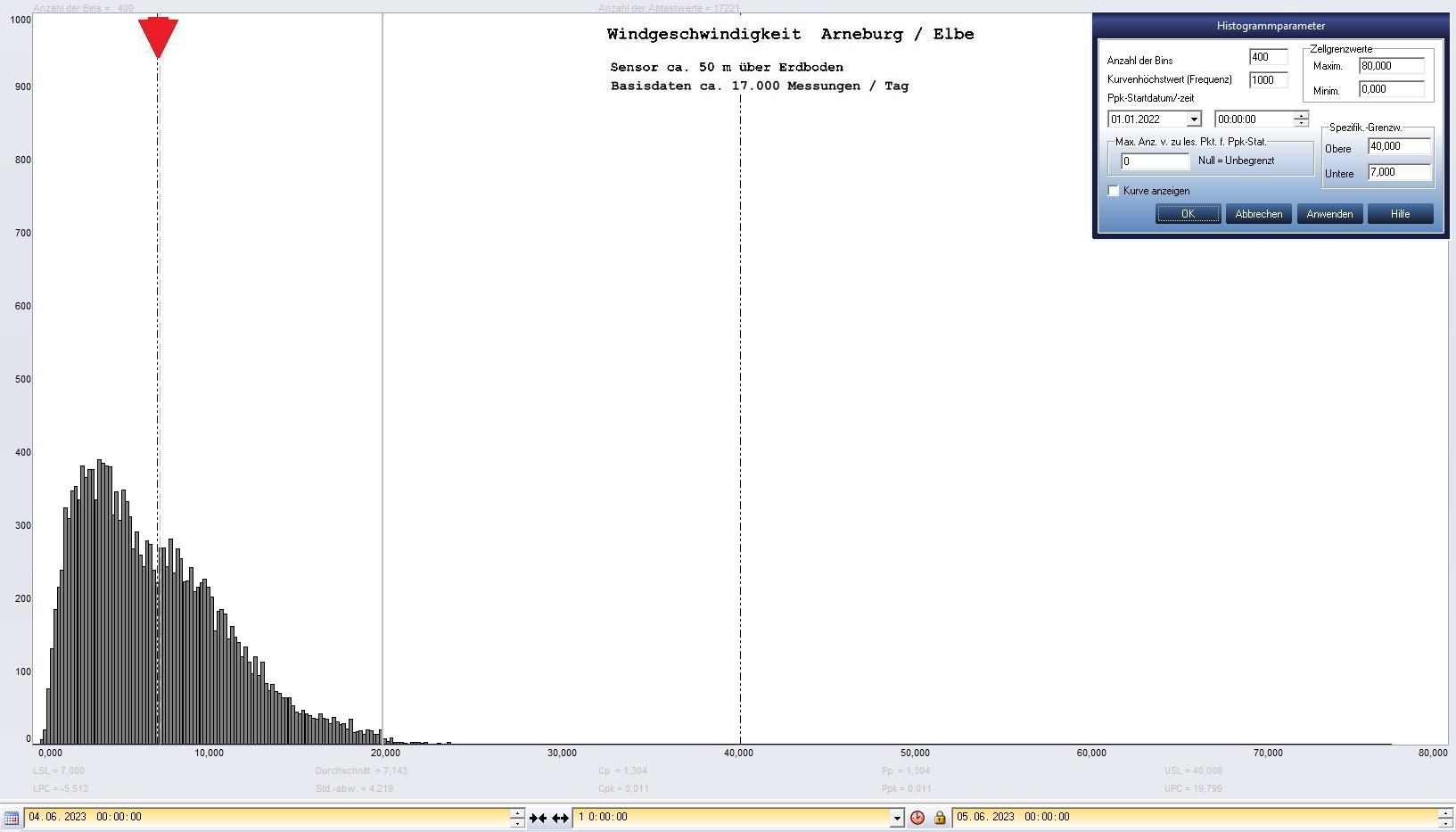This screenshot has height=832, width=1456.
Task: Focus the Untere specification limit field
Action: point(1398,172)
